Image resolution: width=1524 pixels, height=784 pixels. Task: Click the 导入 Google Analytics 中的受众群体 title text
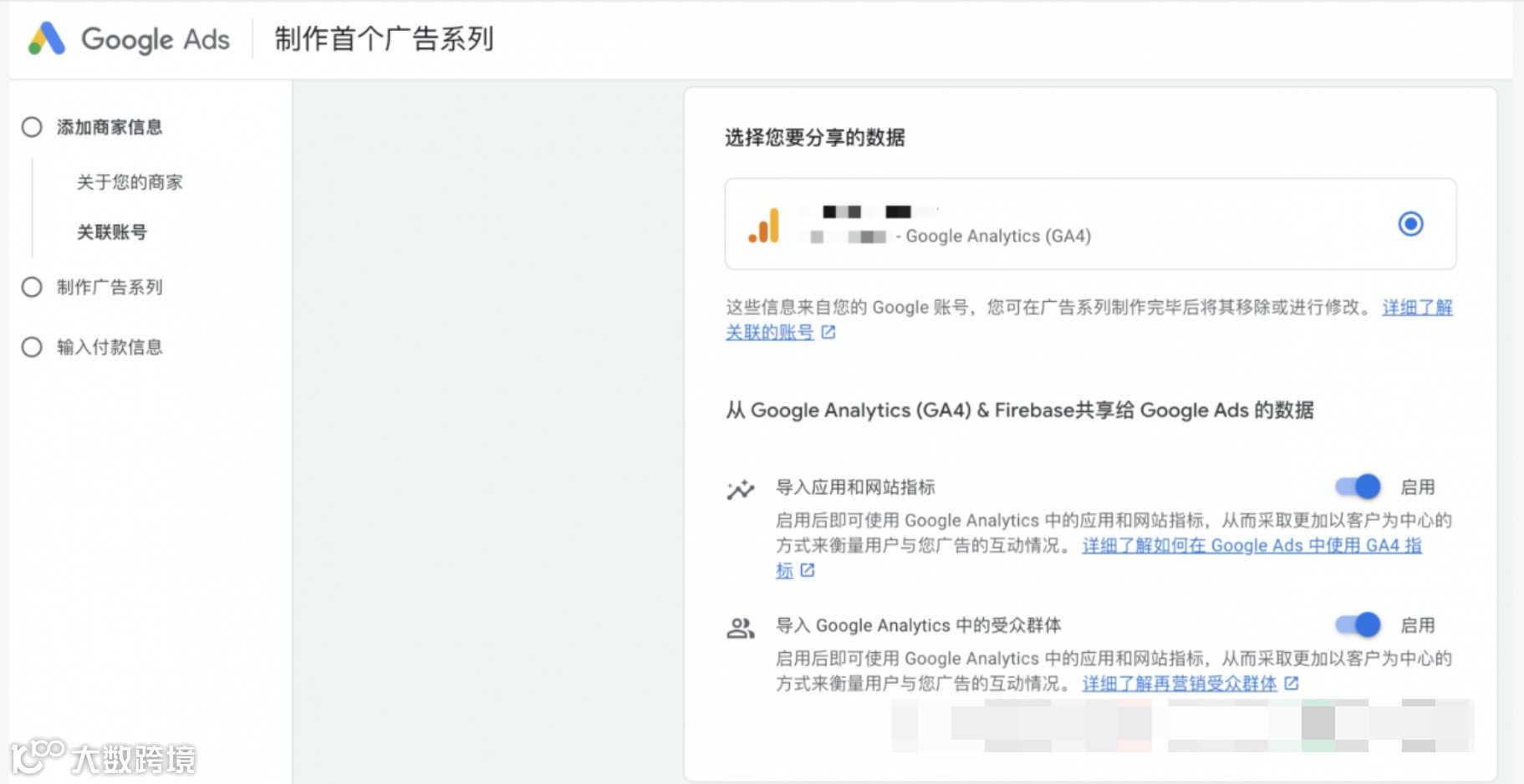click(919, 625)
